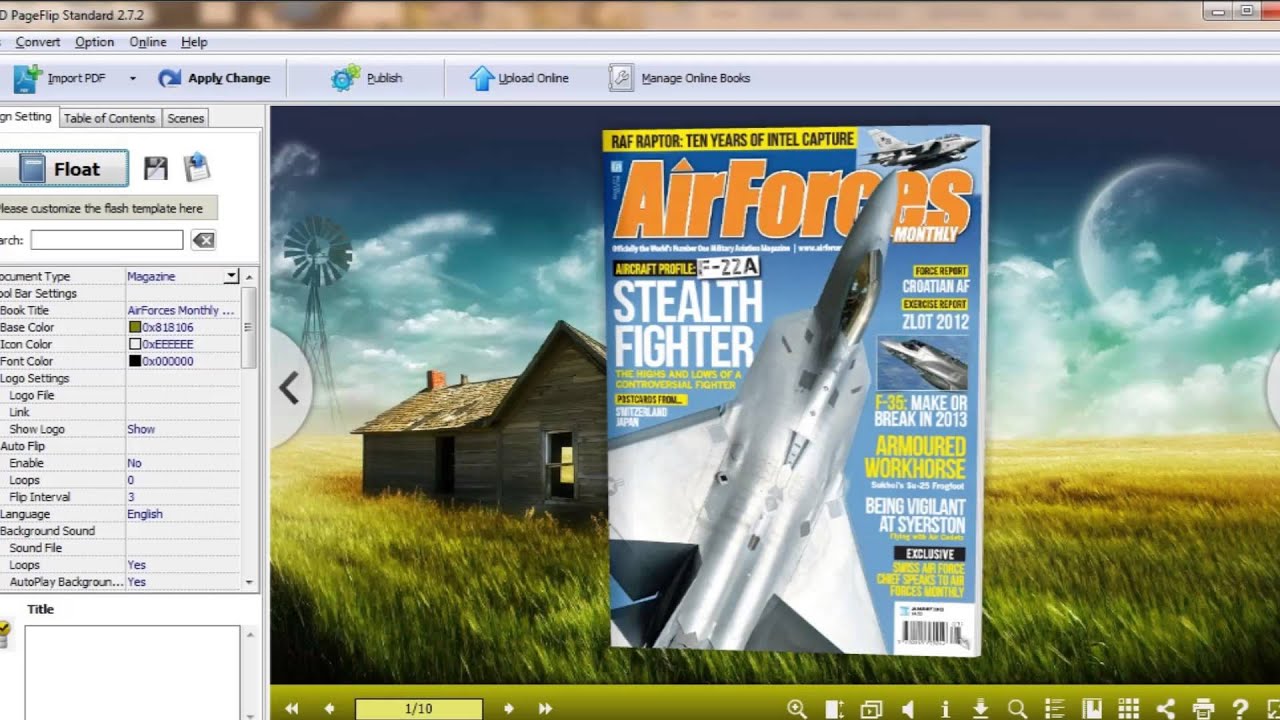Click Upload Online in the toolbar
1280x720 pixels.
click(519, 78)
